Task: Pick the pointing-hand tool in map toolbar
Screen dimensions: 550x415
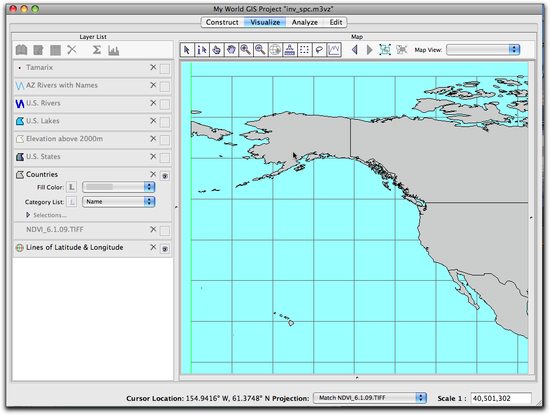Action: (216, 50)
